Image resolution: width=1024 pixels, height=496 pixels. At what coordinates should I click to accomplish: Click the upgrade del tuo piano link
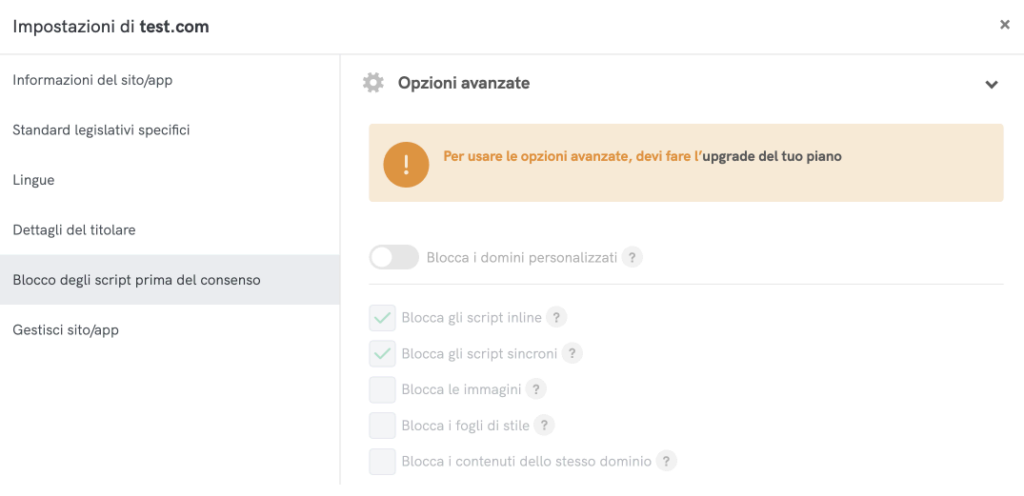tap(770, 157)
